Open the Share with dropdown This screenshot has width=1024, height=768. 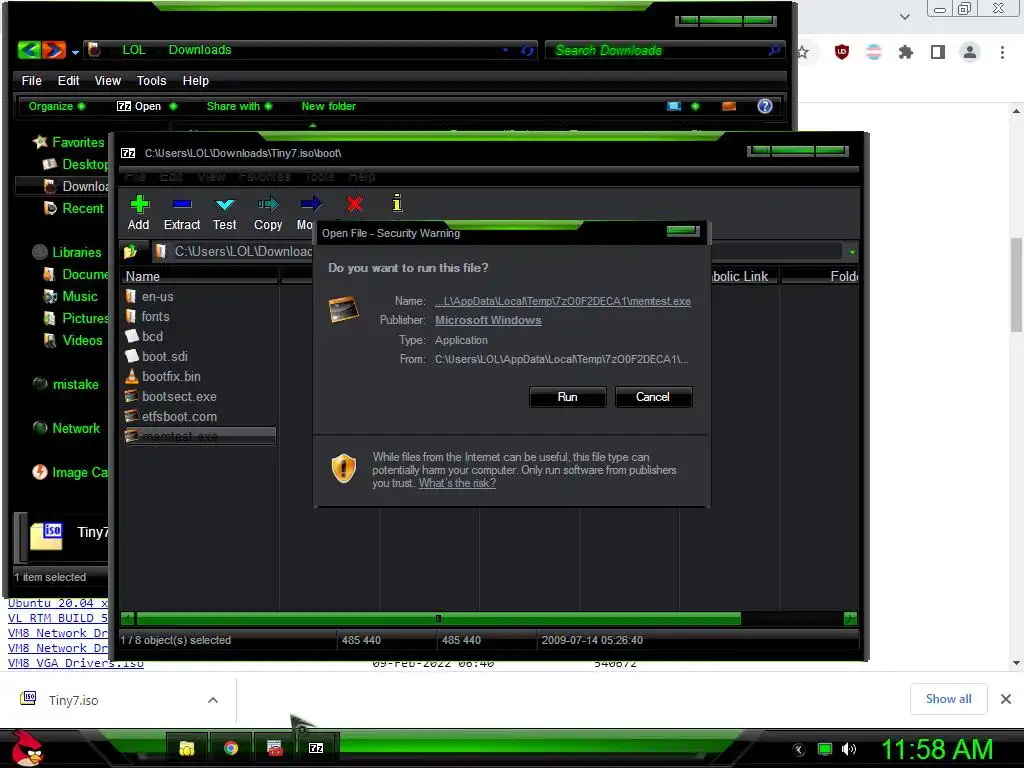click(x=240, y=106)
